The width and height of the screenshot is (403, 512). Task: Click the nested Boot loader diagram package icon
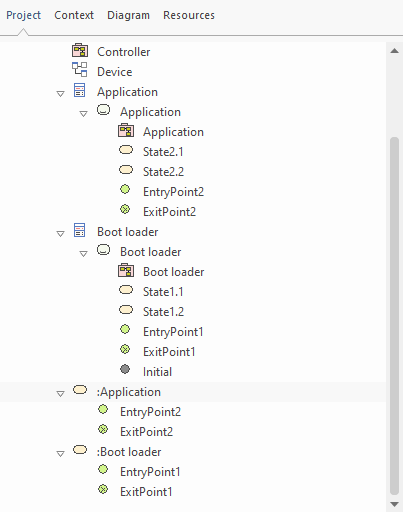coord(126,271)
